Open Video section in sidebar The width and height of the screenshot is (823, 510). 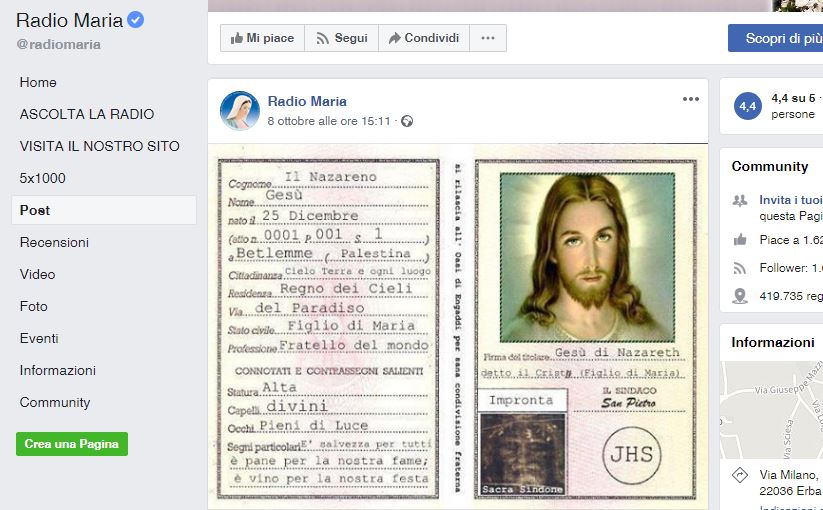click(37, 274)
